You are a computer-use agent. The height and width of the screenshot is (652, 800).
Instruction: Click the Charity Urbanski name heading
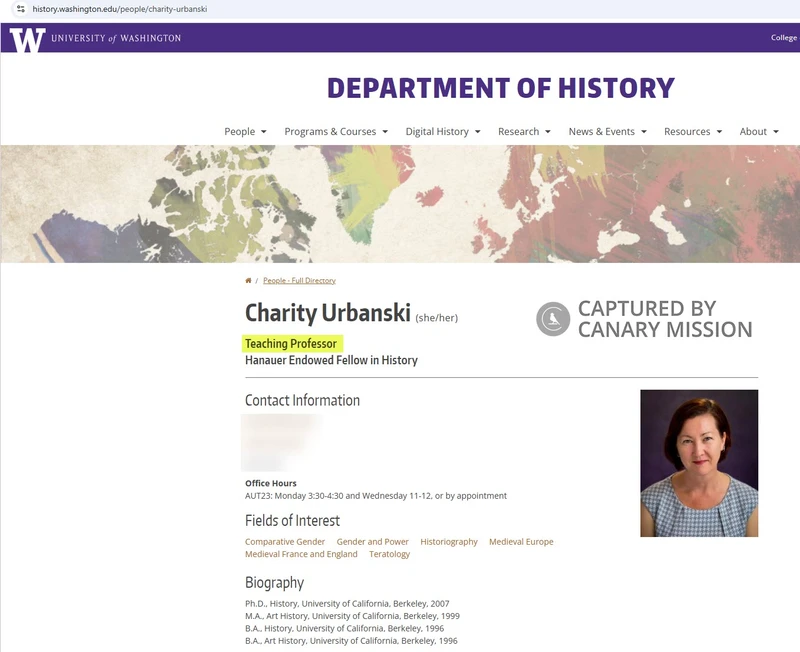(328, 313)
